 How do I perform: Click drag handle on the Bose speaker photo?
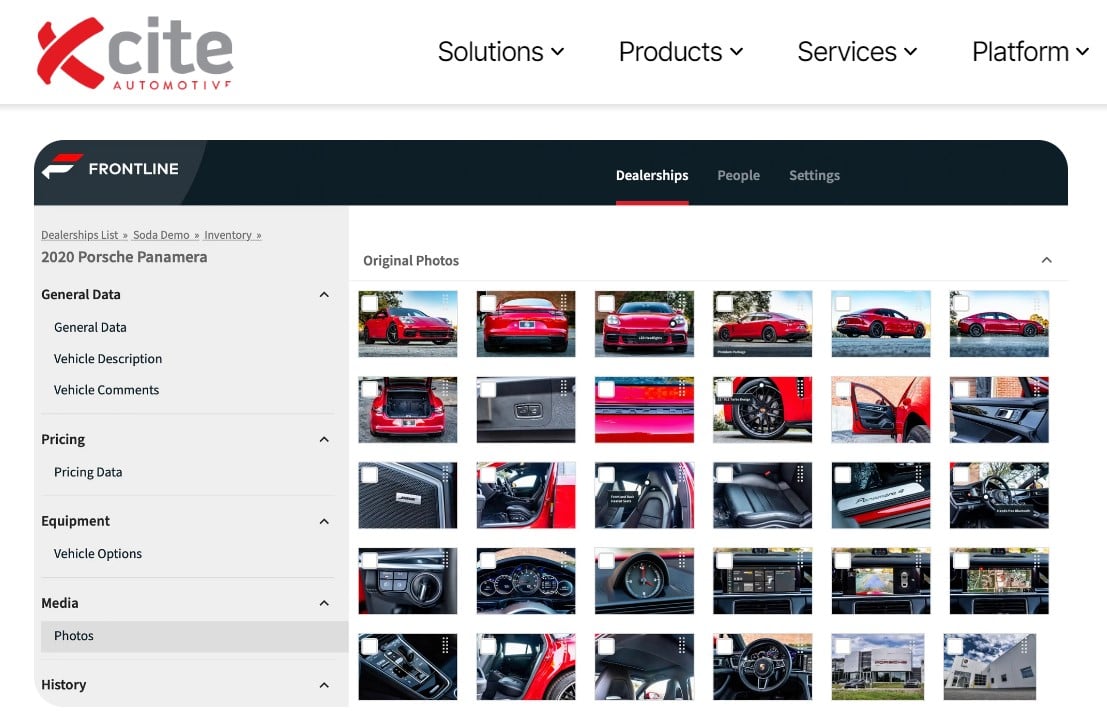[446, 474]
